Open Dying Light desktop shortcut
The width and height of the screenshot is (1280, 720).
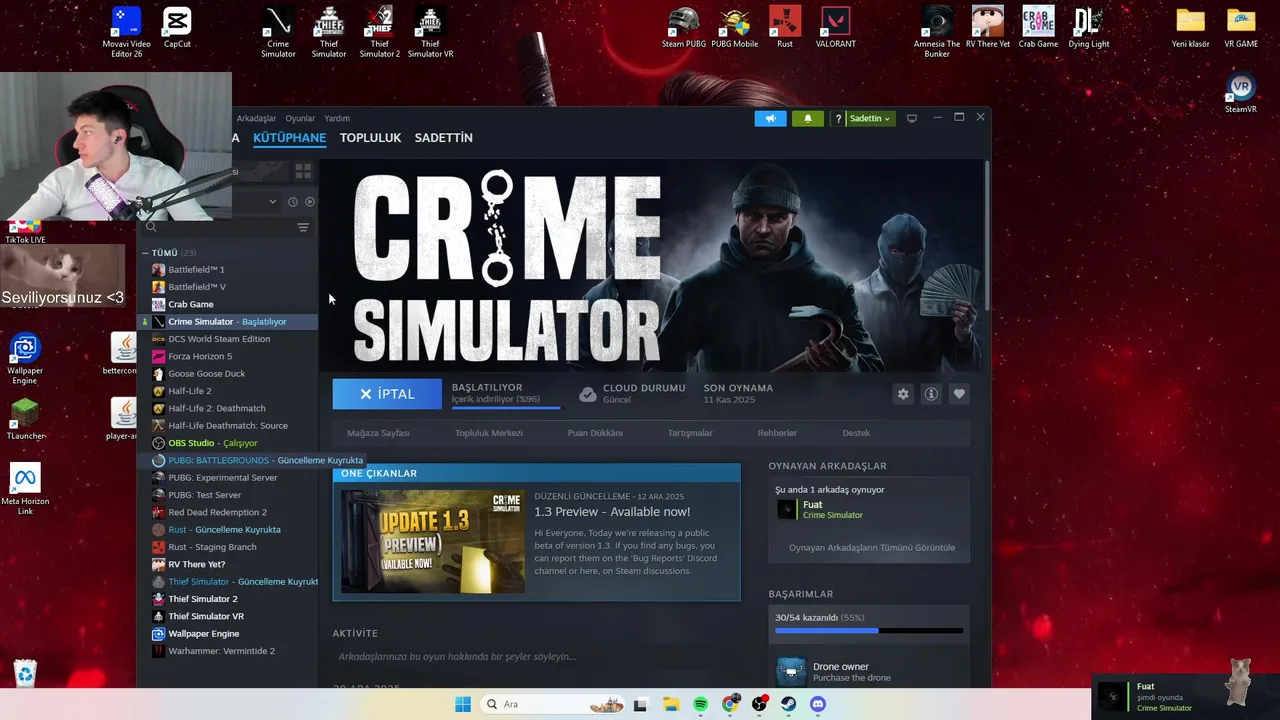click(x=1088, y=28)
